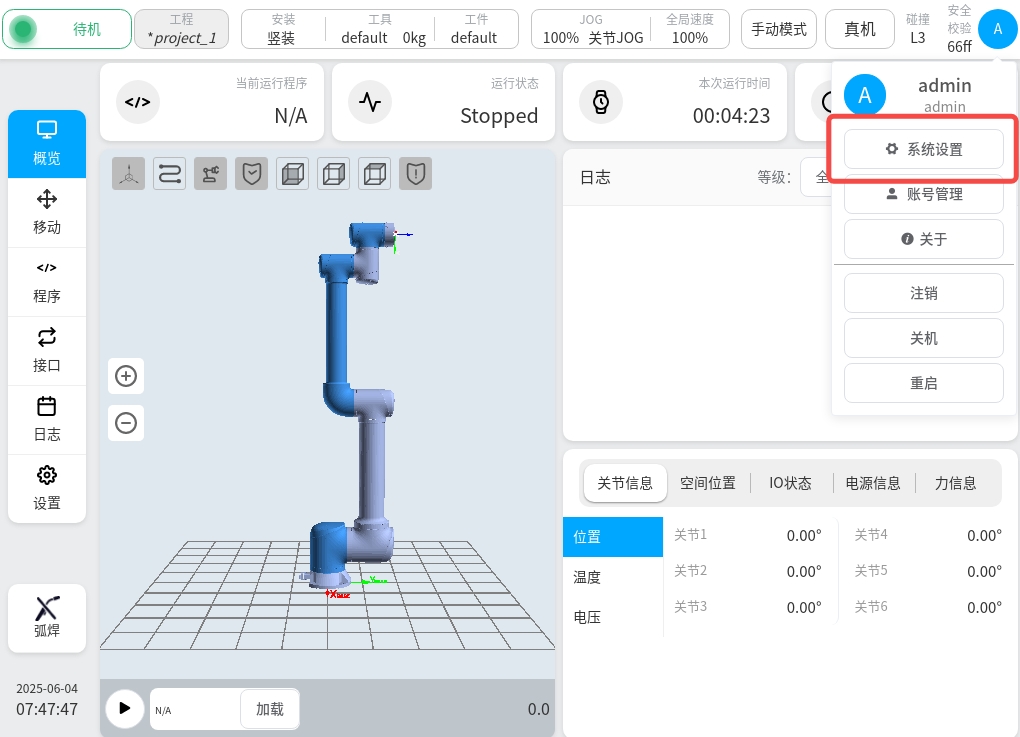Open the 程序 (Program) sidebar page
This screenshot has width=1020, height=737.
(x=47, y=282)
